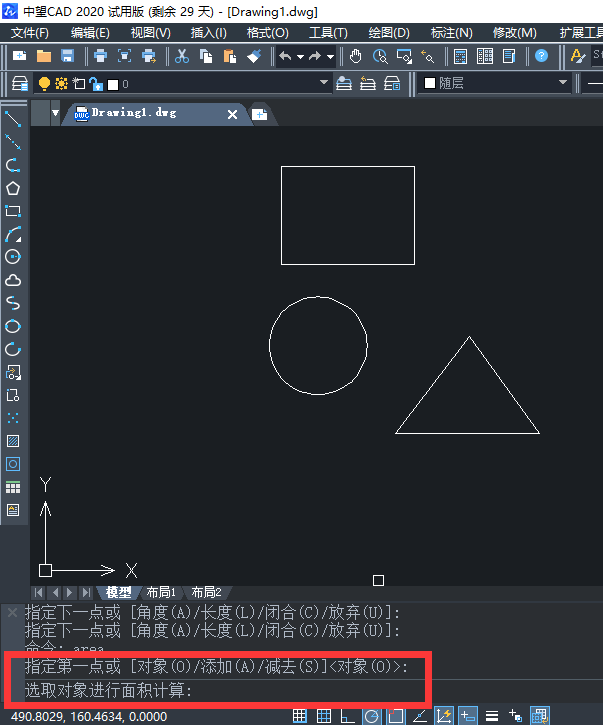
Task: Click the Save file icon
Action: [x=67, y=56]
